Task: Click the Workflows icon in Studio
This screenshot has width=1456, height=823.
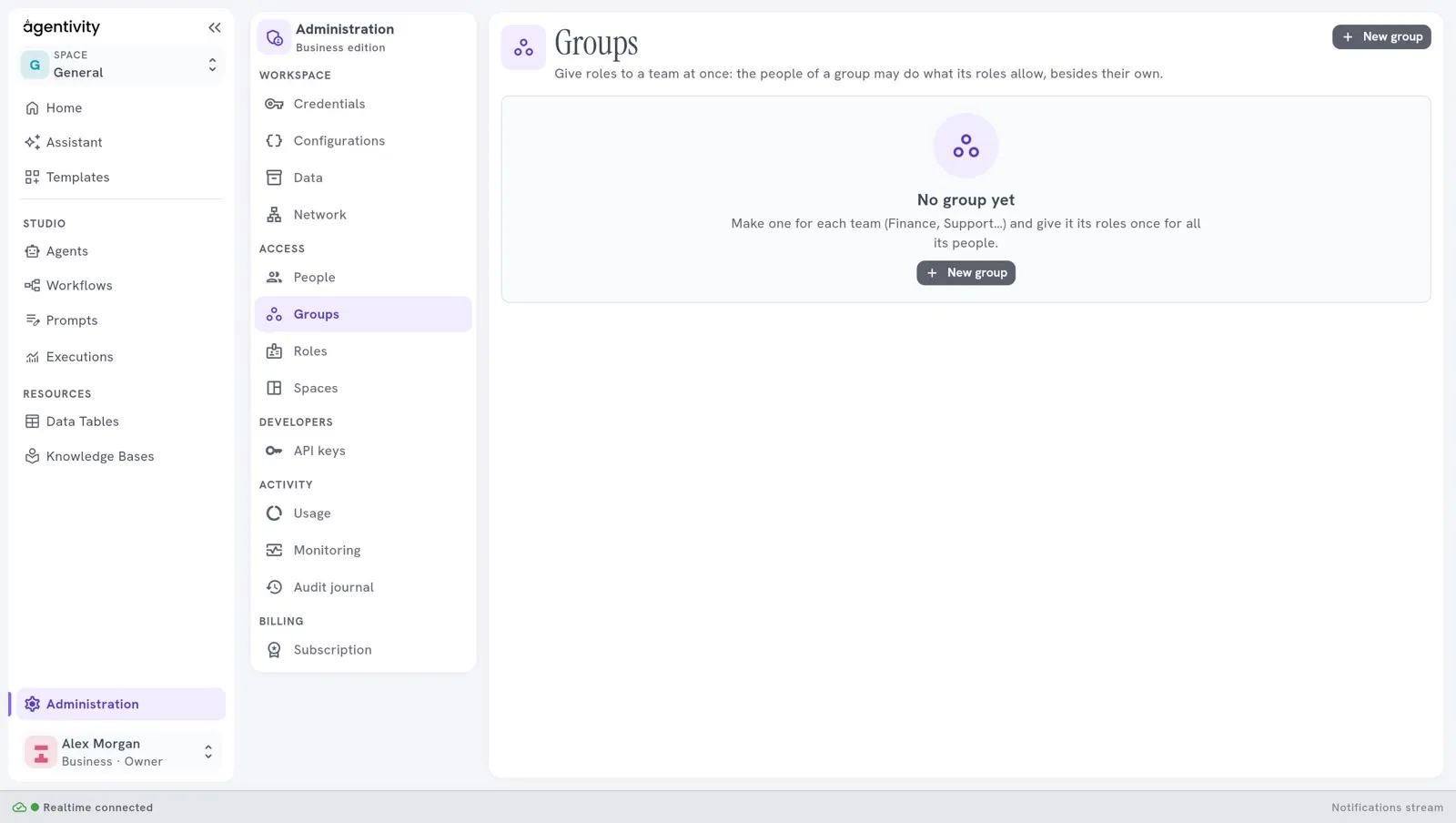Action: point(32,286)
